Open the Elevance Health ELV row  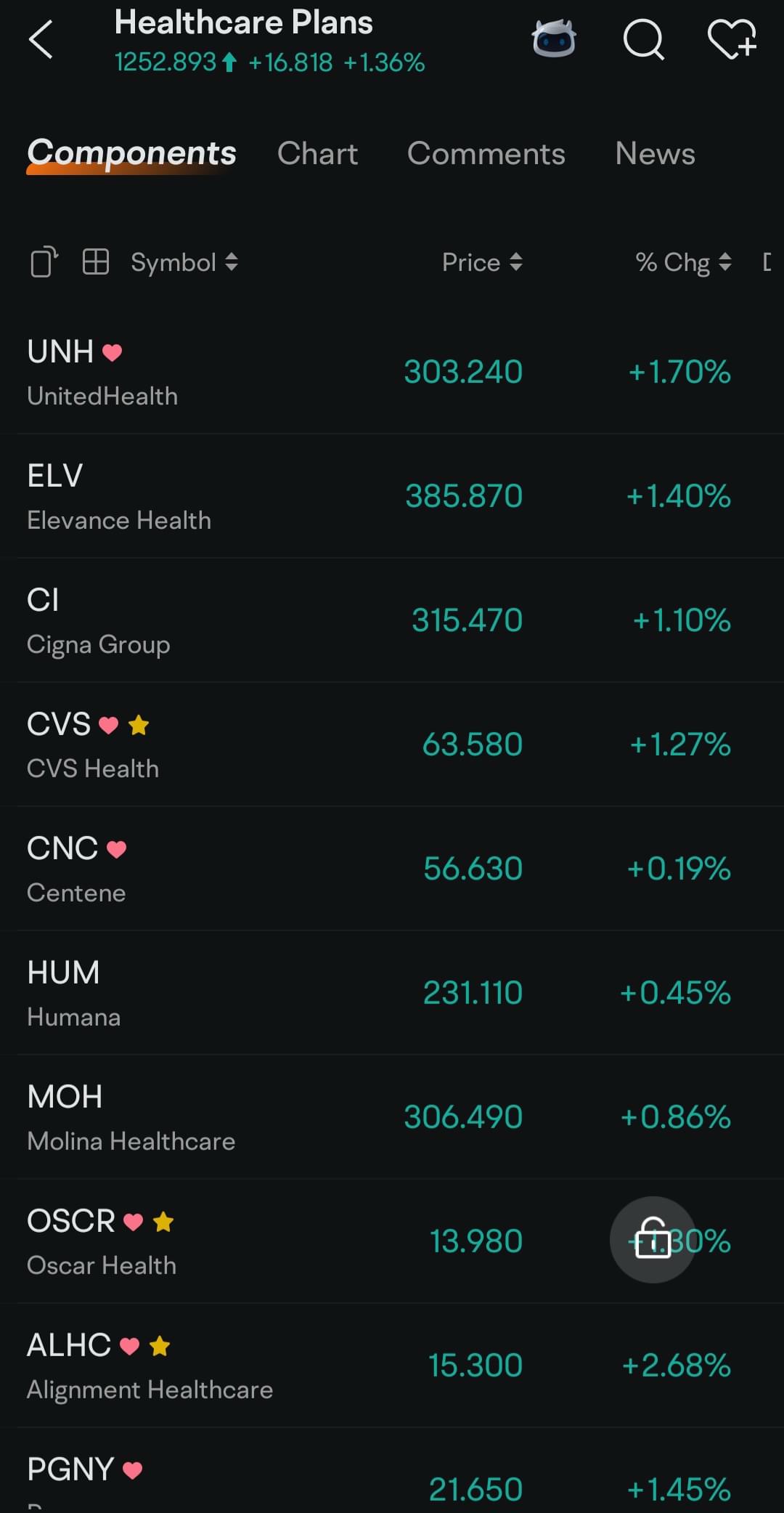coord(392,496)
